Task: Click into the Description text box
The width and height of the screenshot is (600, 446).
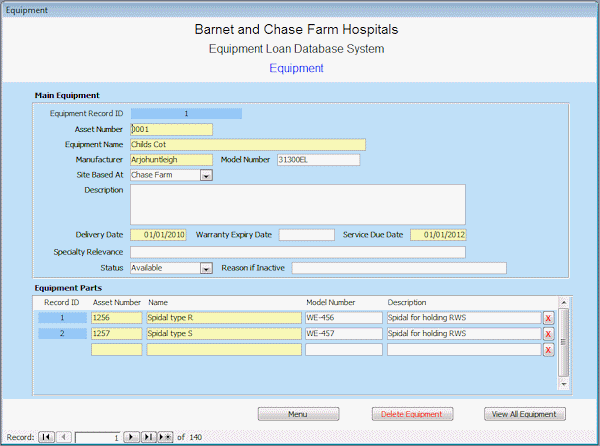Action: click(297, 204)
